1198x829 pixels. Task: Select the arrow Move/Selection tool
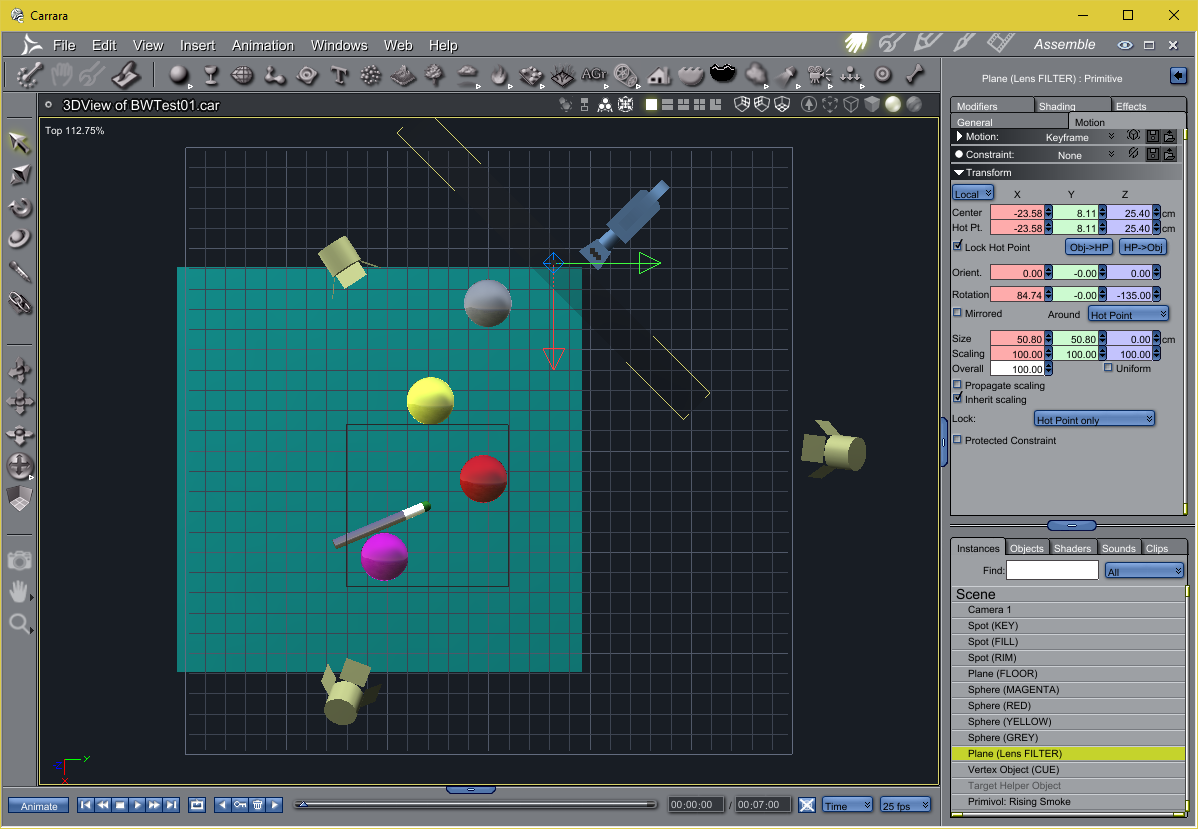click(x=20, y=144)
